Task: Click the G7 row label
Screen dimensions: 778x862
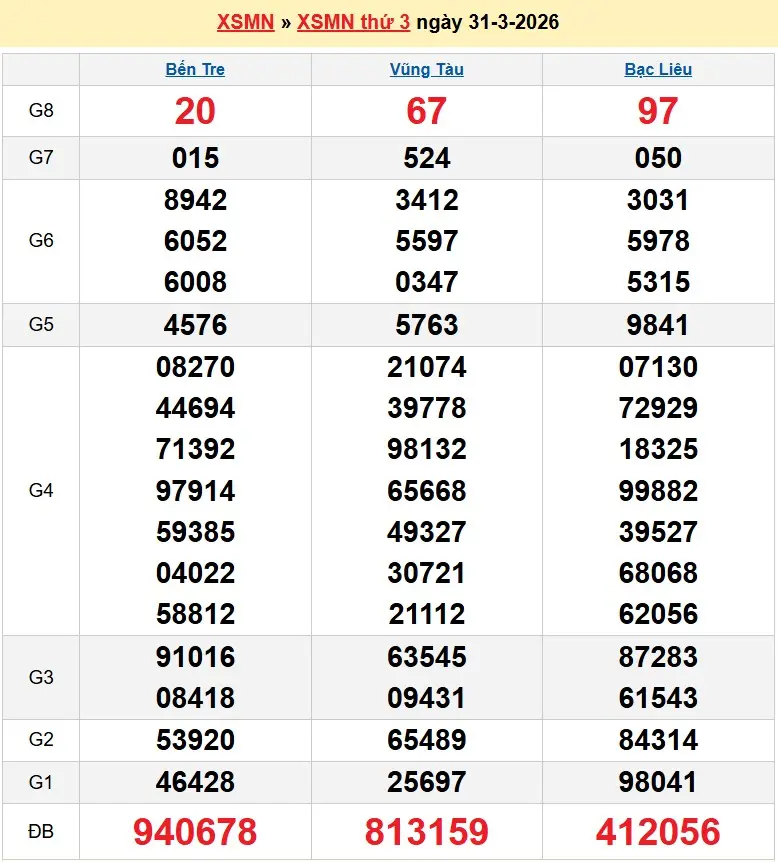Action: click(x=41, y=158)
